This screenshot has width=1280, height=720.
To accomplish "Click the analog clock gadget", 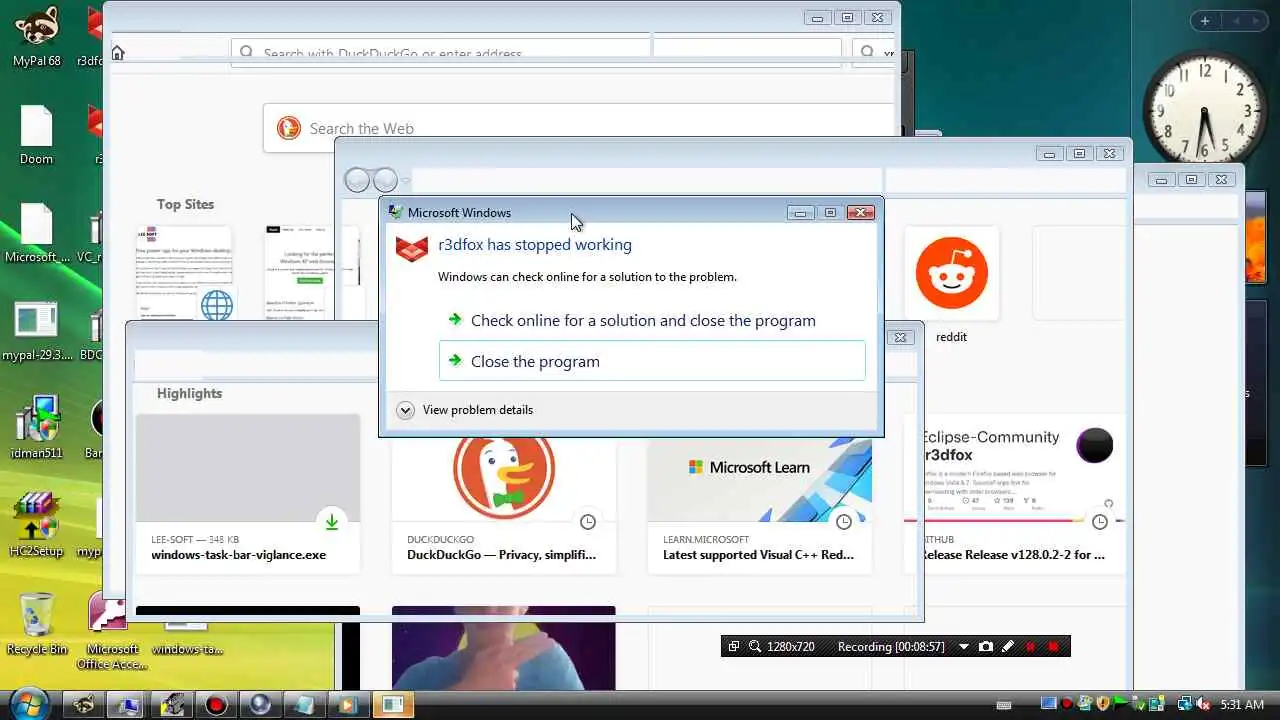I will pyautogui.click(x=1203, y=109).
